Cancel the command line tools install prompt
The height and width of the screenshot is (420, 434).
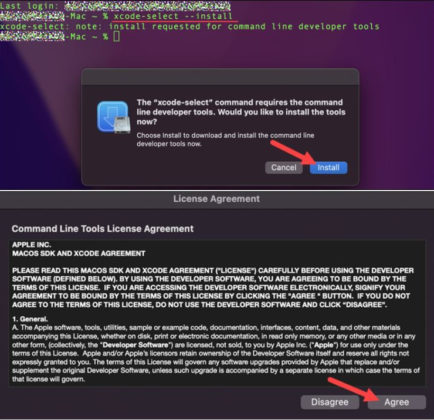pyautogui.click(x=284, y=168)
